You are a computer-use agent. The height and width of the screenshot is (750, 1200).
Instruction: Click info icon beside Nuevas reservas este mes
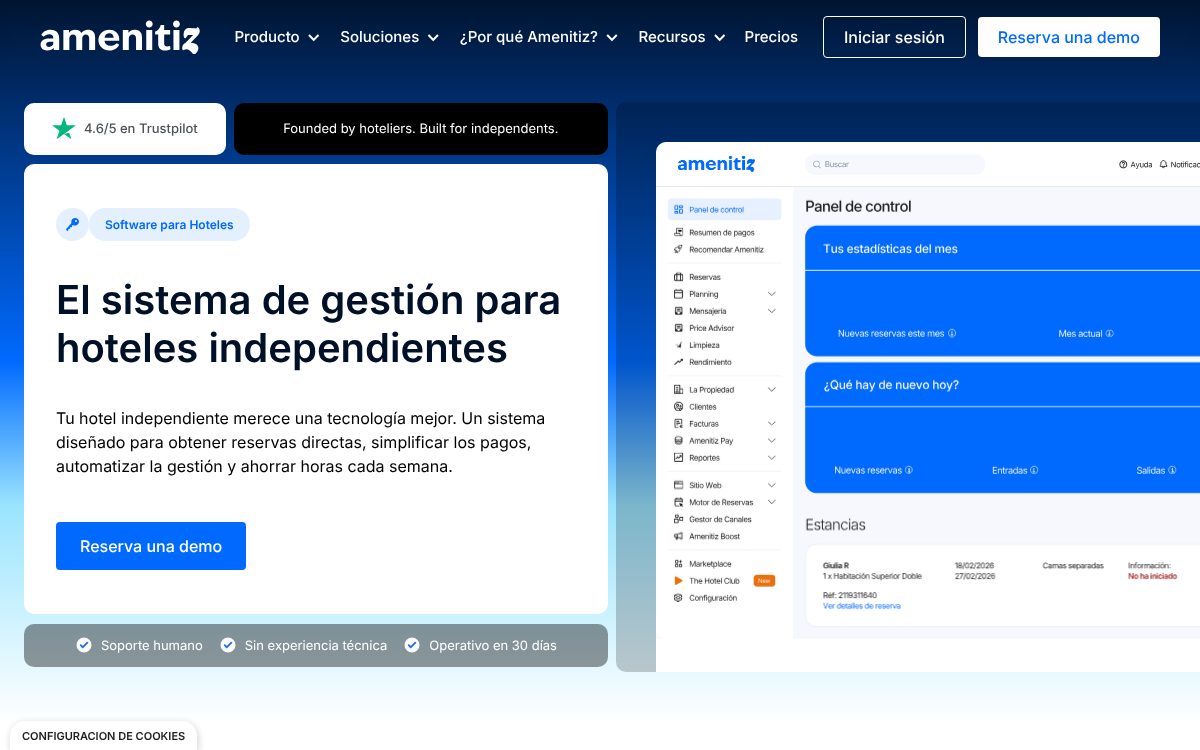[x=952, y=333]
